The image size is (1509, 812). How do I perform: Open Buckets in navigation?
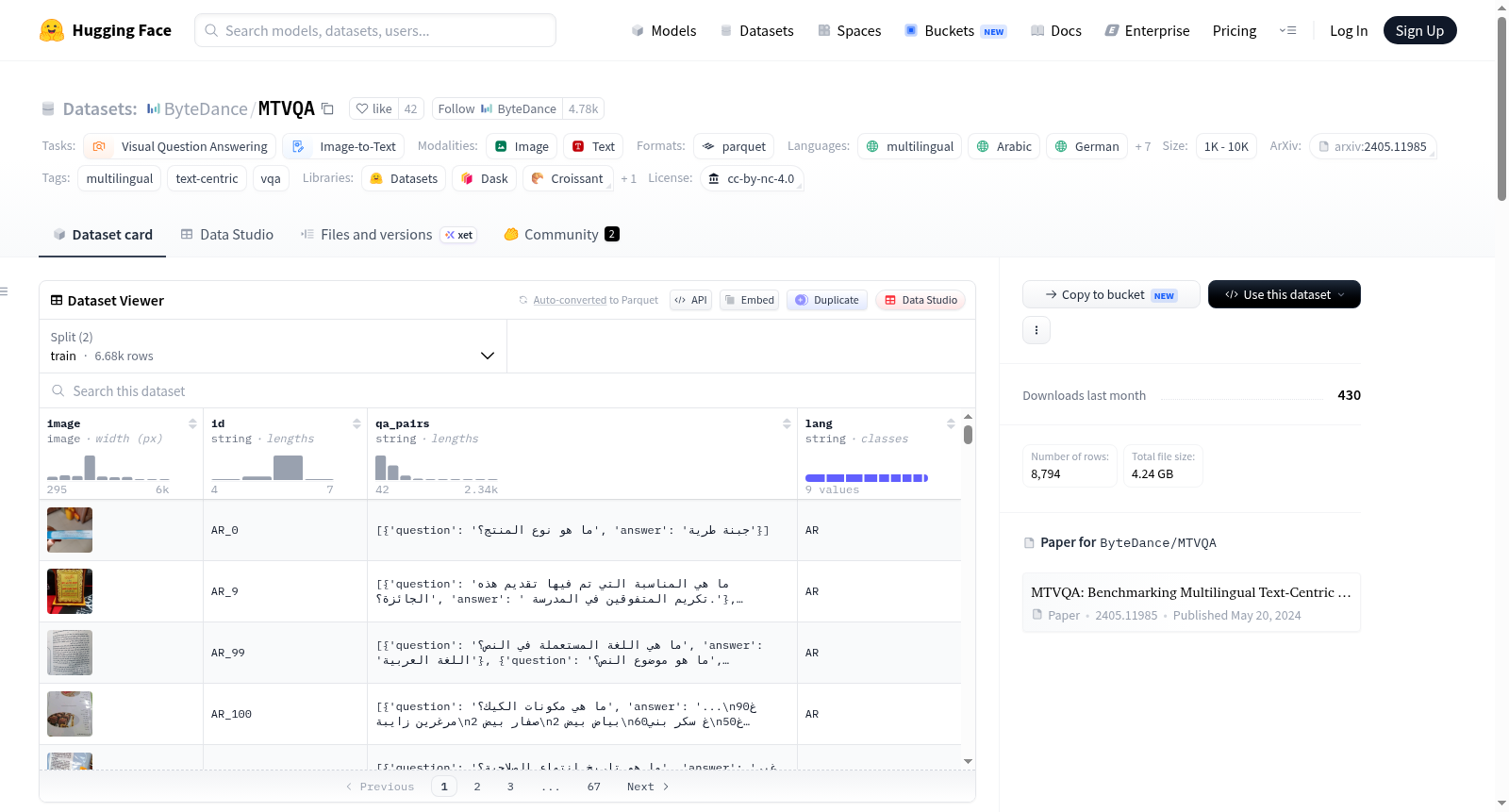click(x=954, y=30)
